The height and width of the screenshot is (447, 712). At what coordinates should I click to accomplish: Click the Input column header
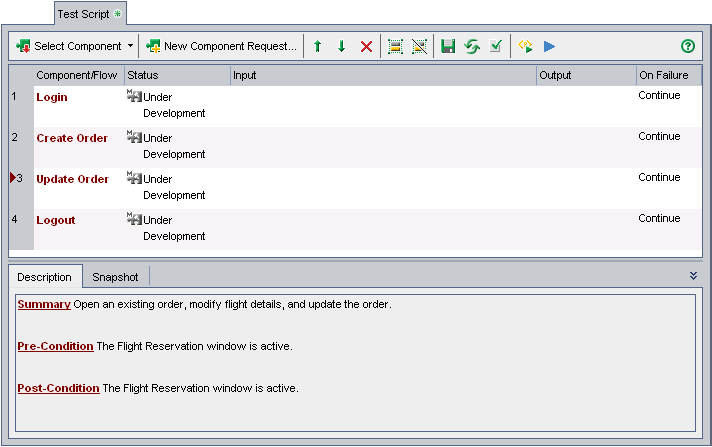click(x=382, y=75)
